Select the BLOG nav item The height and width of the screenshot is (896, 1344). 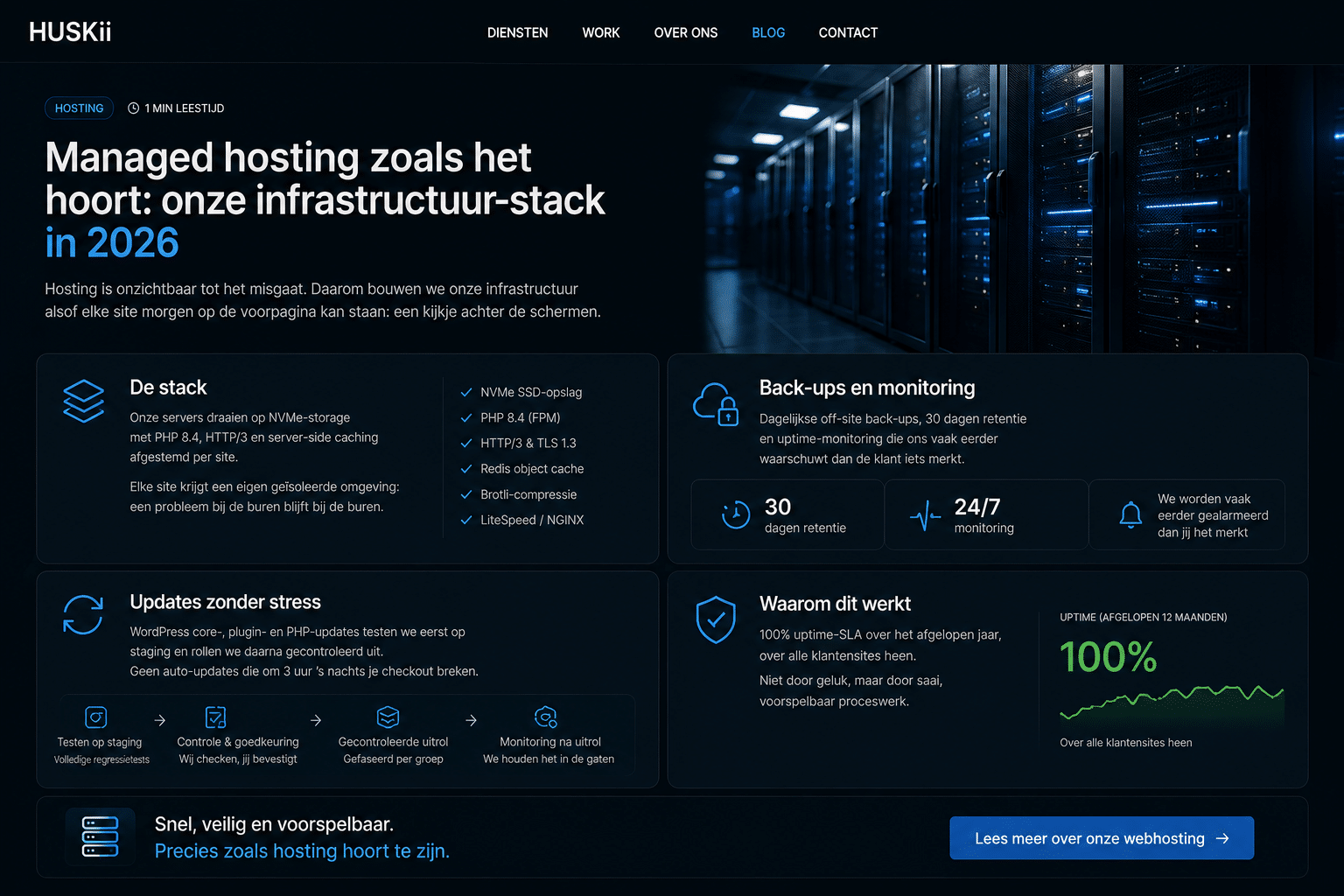point(768,32)
